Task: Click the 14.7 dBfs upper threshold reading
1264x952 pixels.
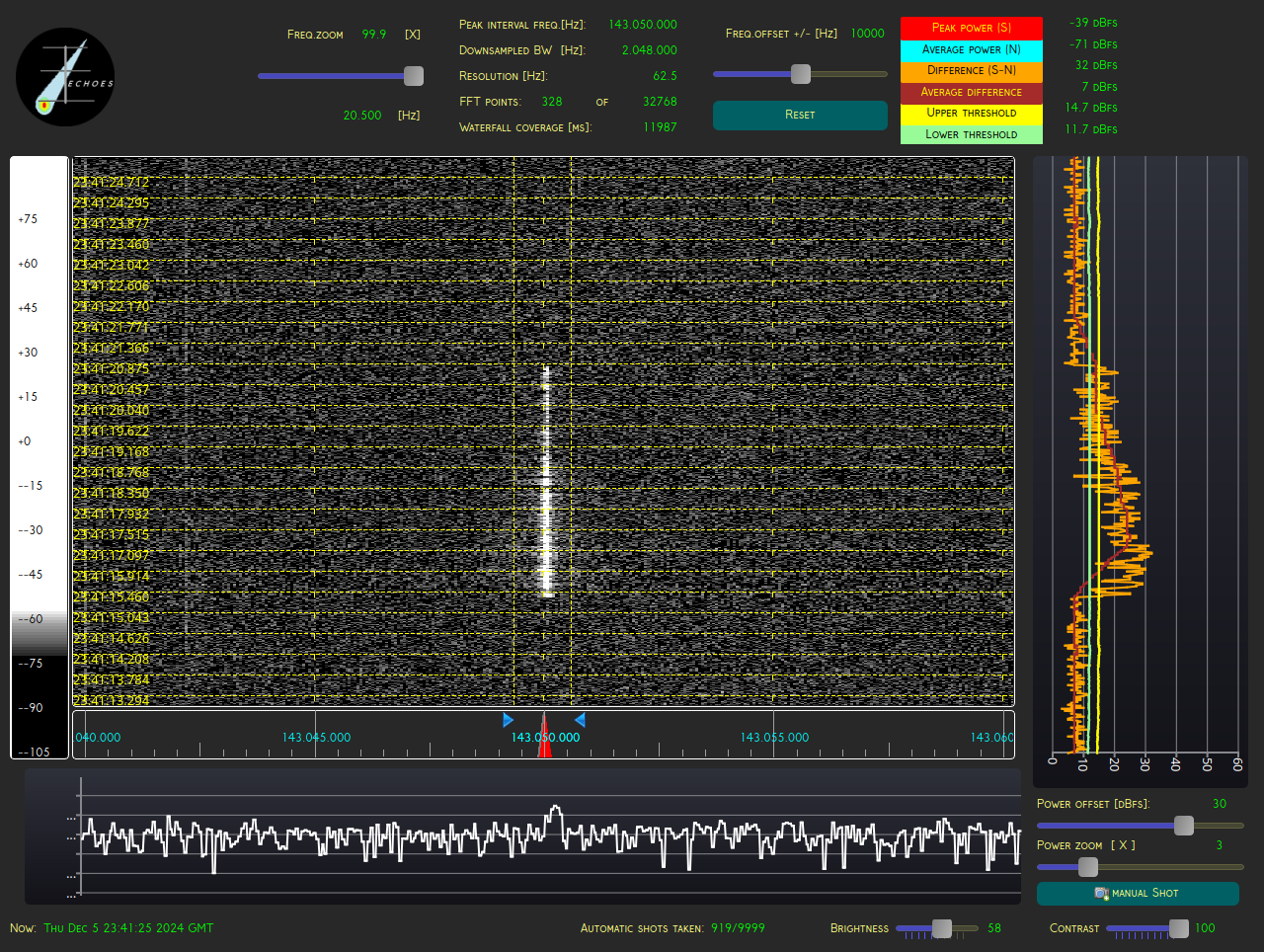Action: pos(1091,108)
